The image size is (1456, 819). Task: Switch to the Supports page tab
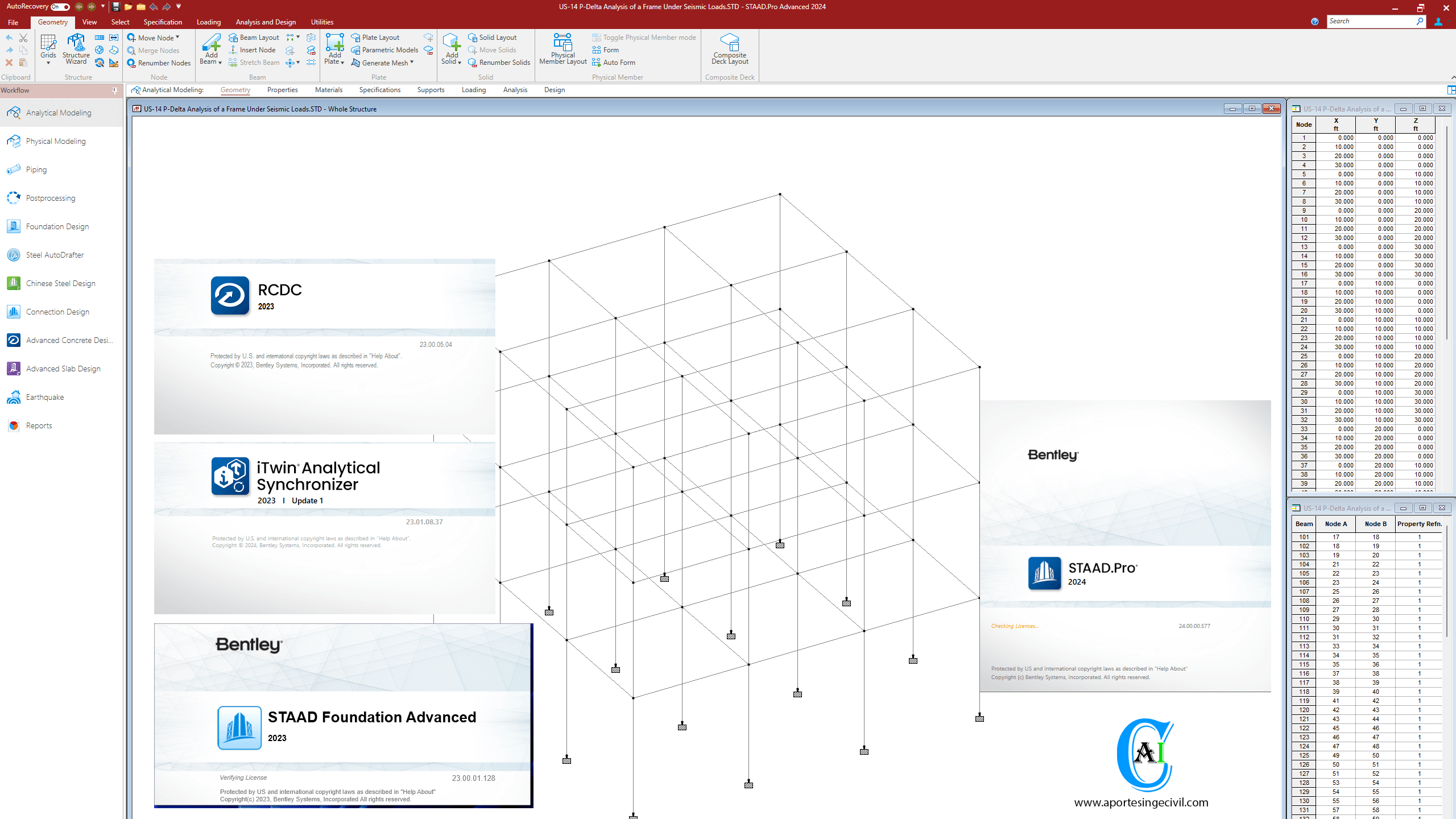coord(431,90)
